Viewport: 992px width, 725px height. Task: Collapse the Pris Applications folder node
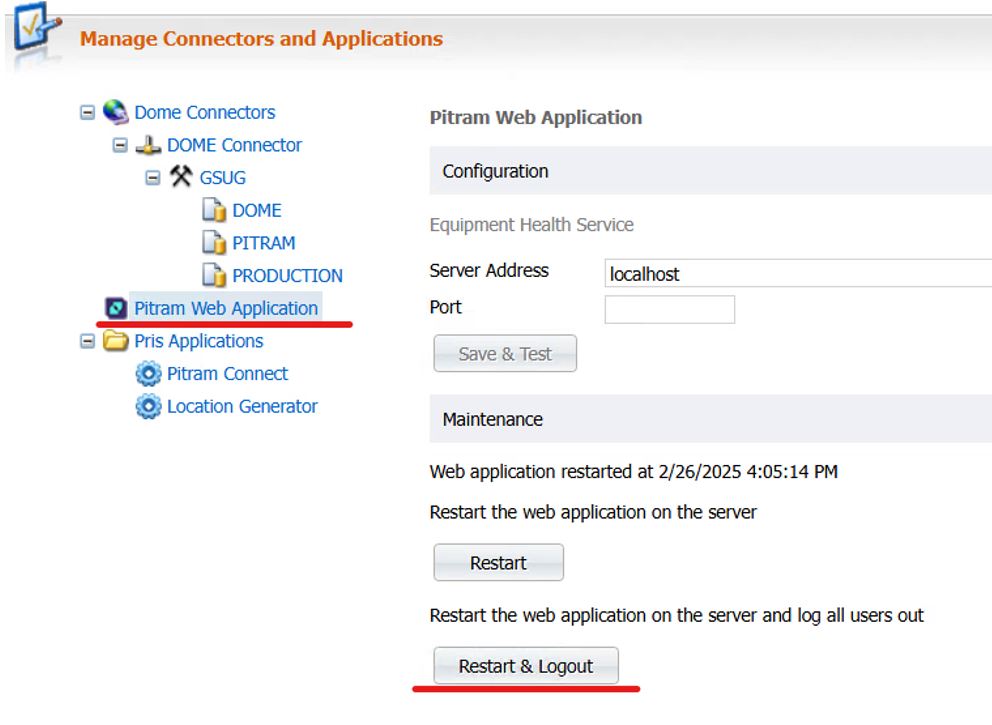88,341
